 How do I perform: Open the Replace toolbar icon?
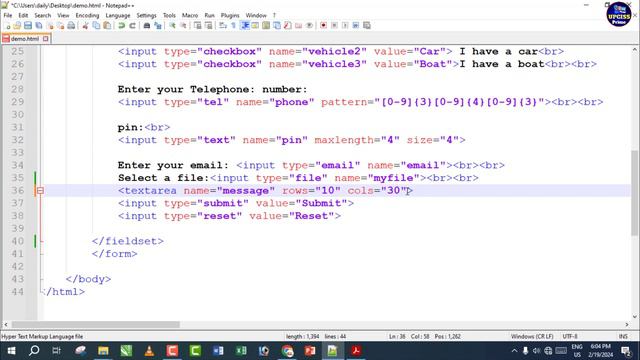(x=158, y=25)
